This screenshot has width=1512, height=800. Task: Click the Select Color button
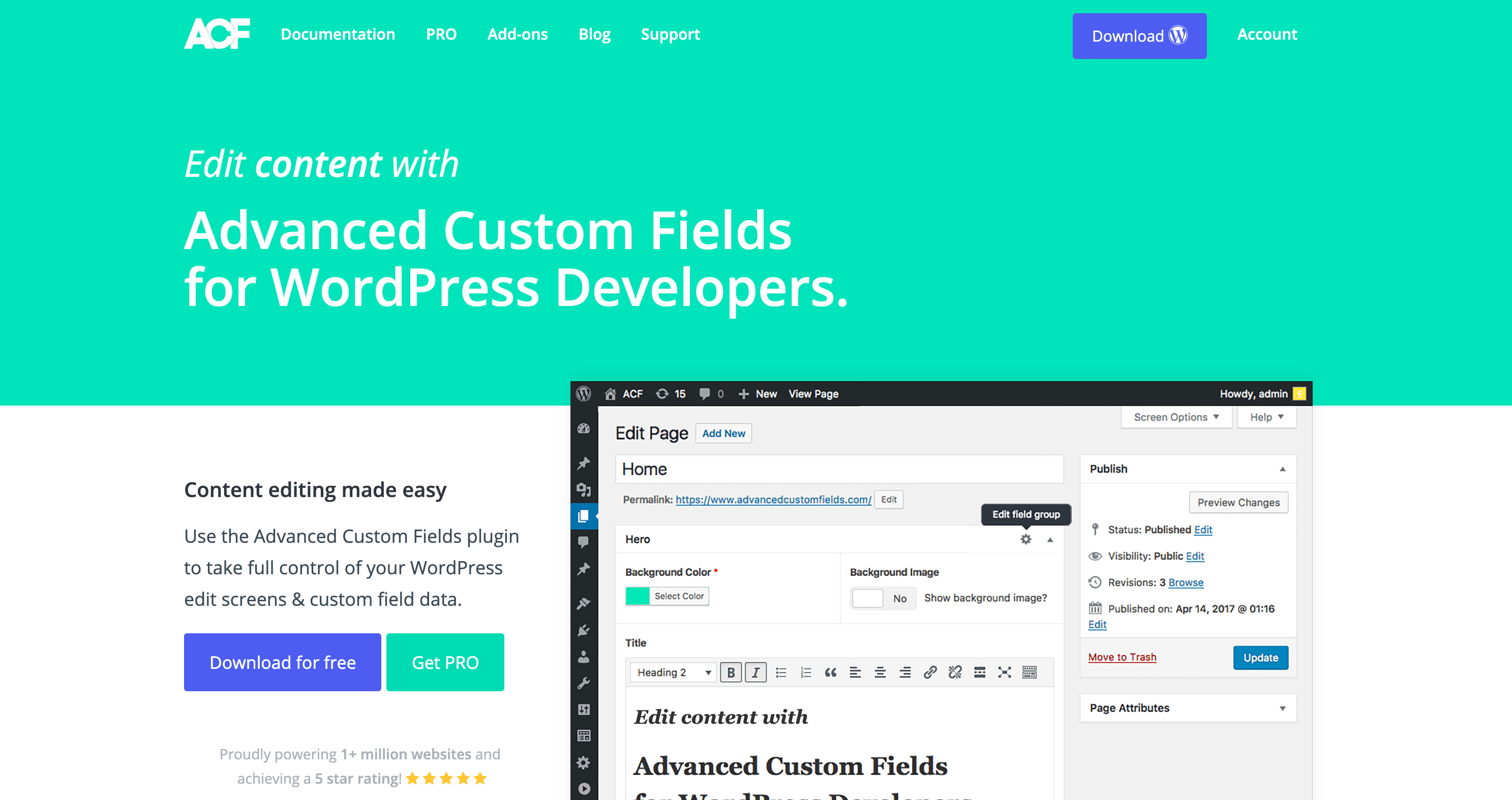[x=679, y=596]
